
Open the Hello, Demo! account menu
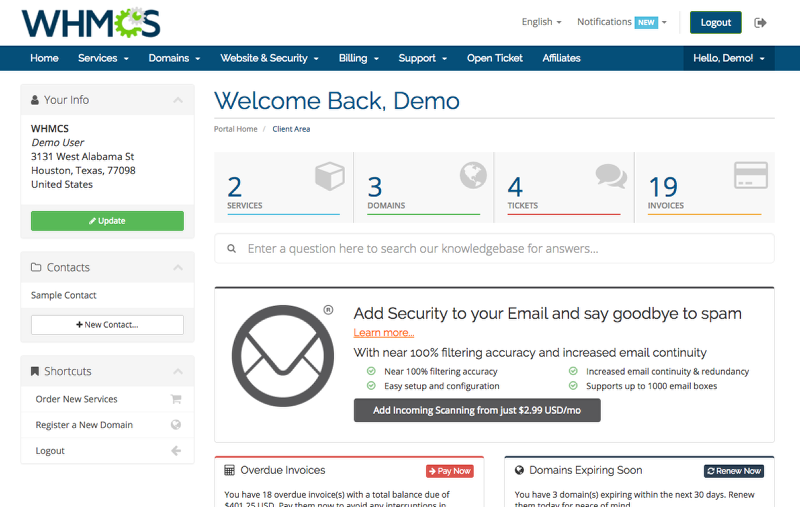click(x=729, y=58)
